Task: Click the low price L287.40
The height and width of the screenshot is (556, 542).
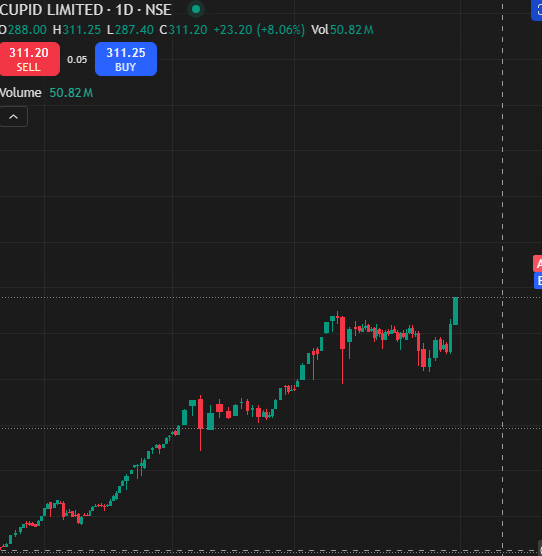Action: tap(130, 30)
